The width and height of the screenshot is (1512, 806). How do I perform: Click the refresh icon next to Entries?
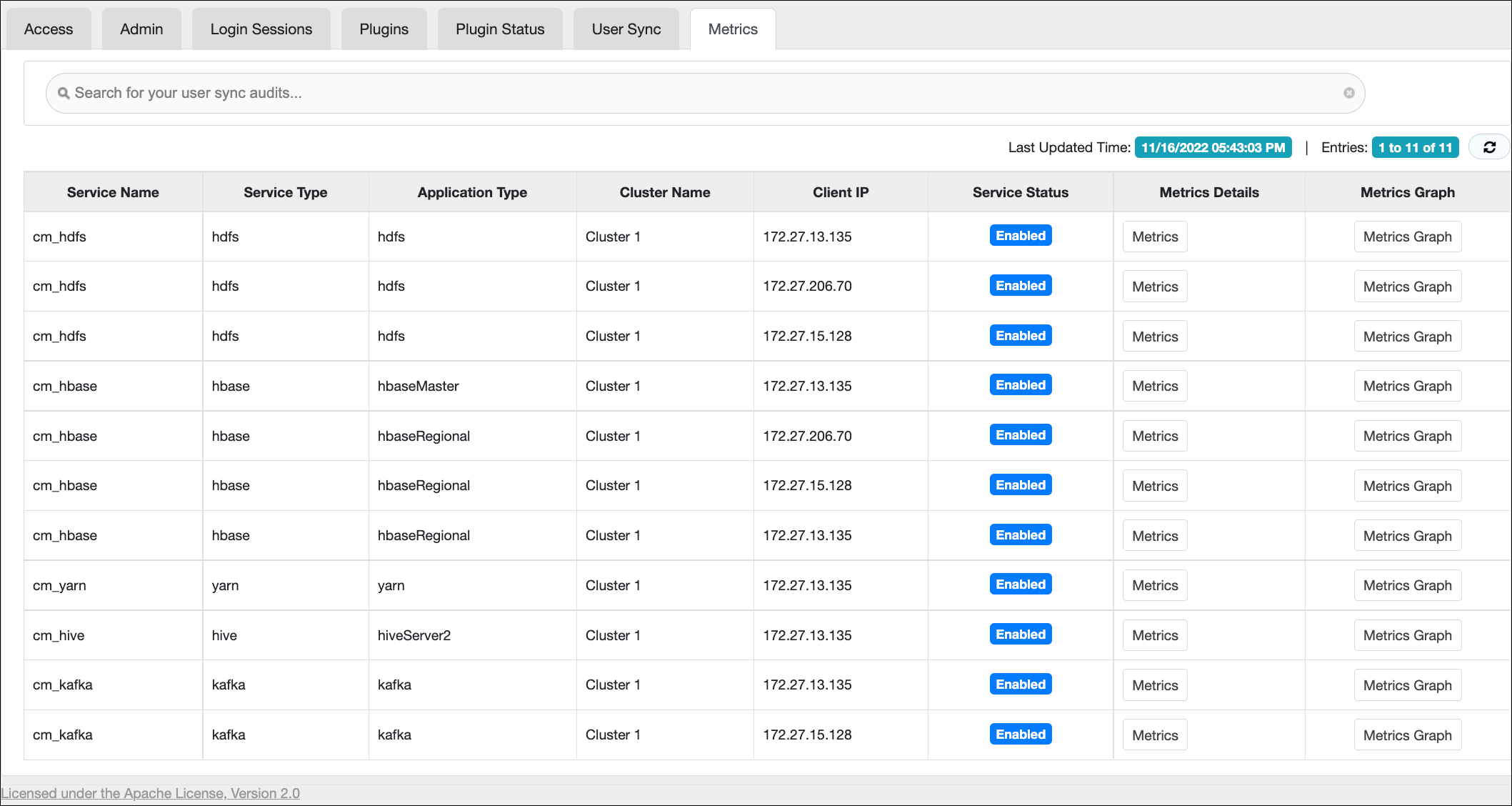[1489, 147]
